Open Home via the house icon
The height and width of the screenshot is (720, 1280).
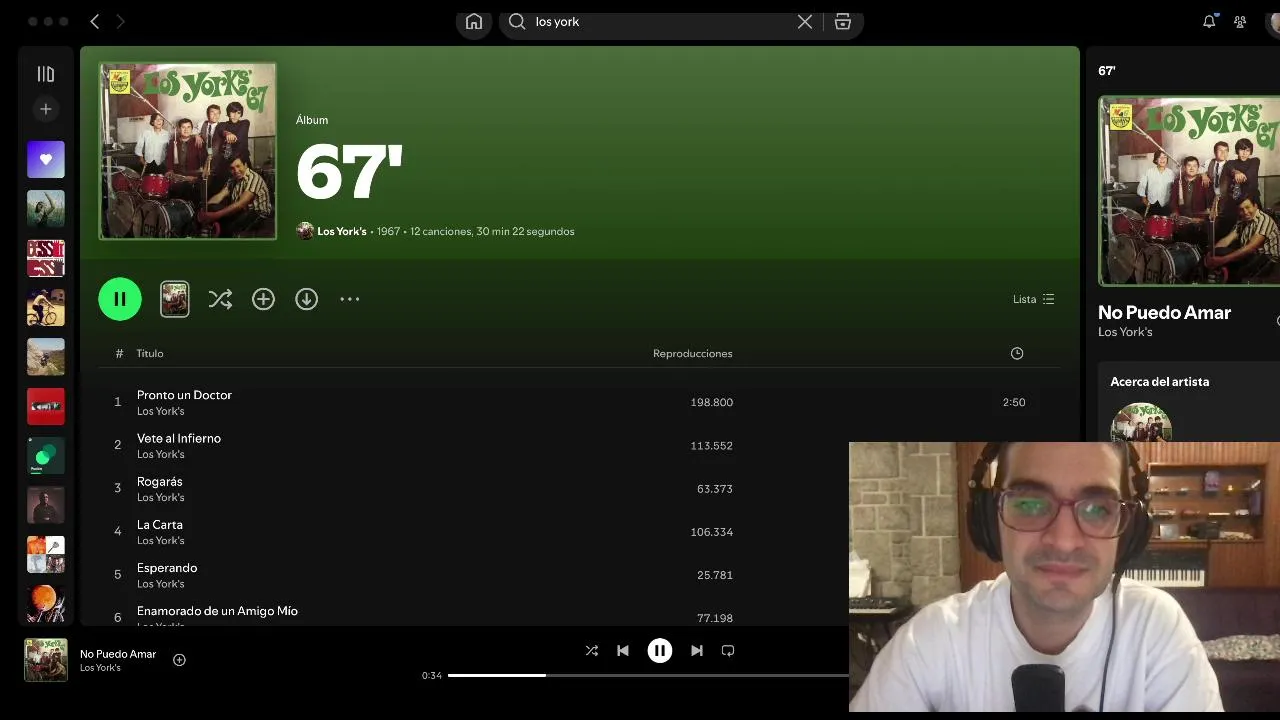pyautogui.click(x=474, y=21)
